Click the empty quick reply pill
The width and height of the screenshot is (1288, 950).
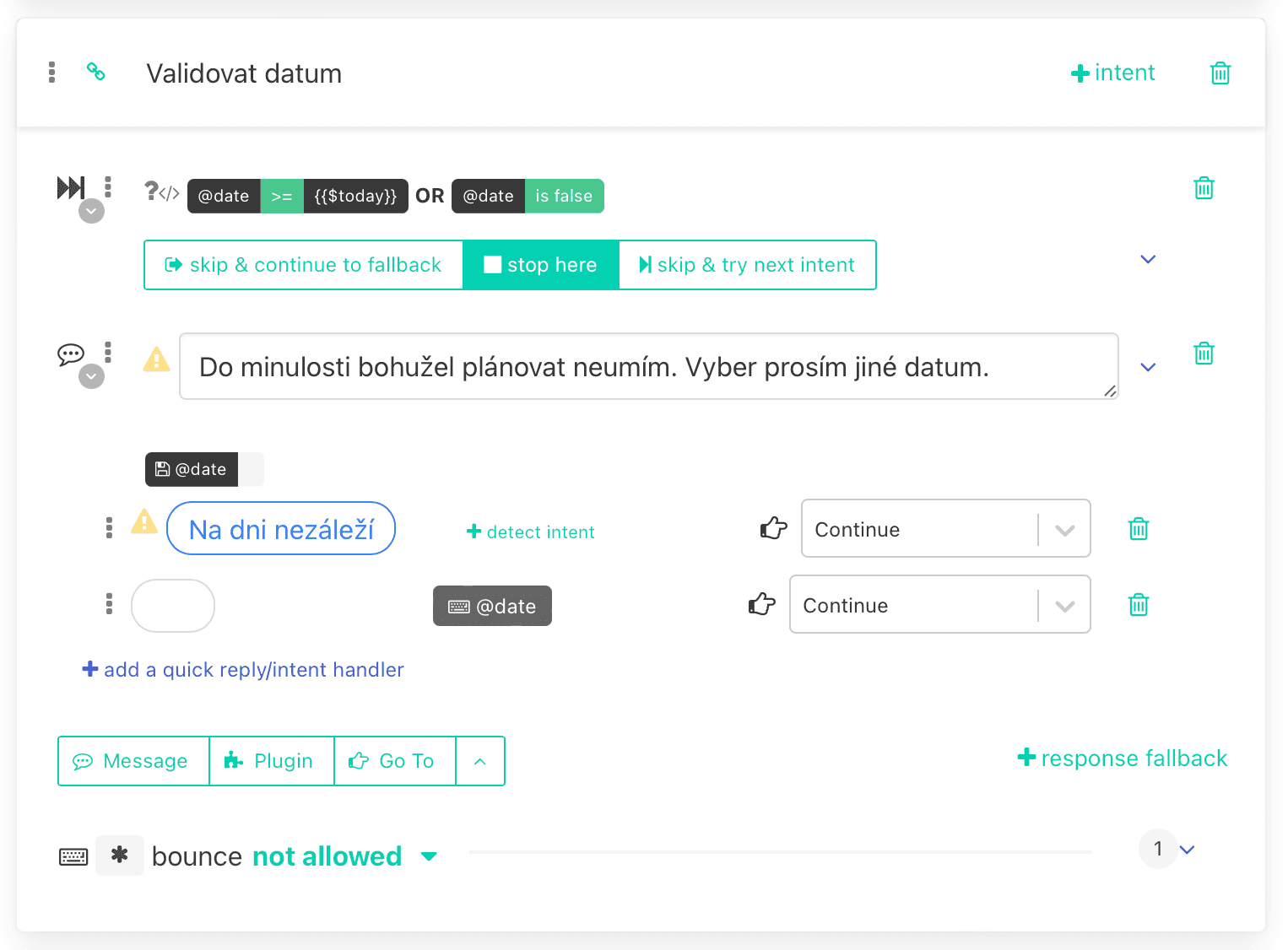(x=173, y=605)
